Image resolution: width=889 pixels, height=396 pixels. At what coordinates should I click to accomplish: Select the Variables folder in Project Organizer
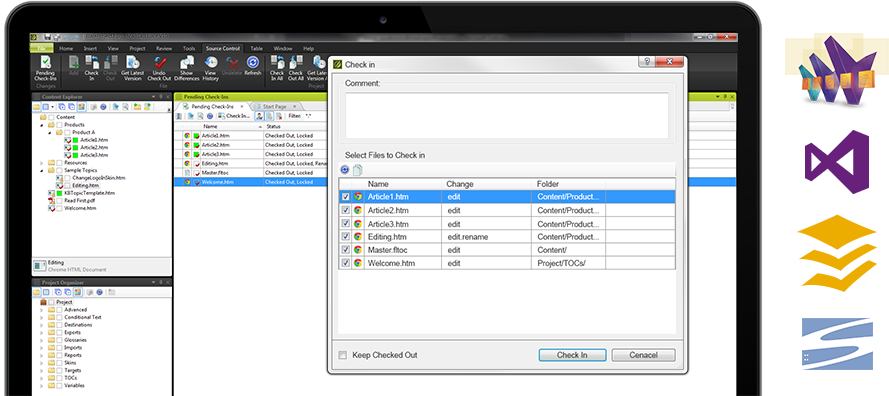coord(75,385)
